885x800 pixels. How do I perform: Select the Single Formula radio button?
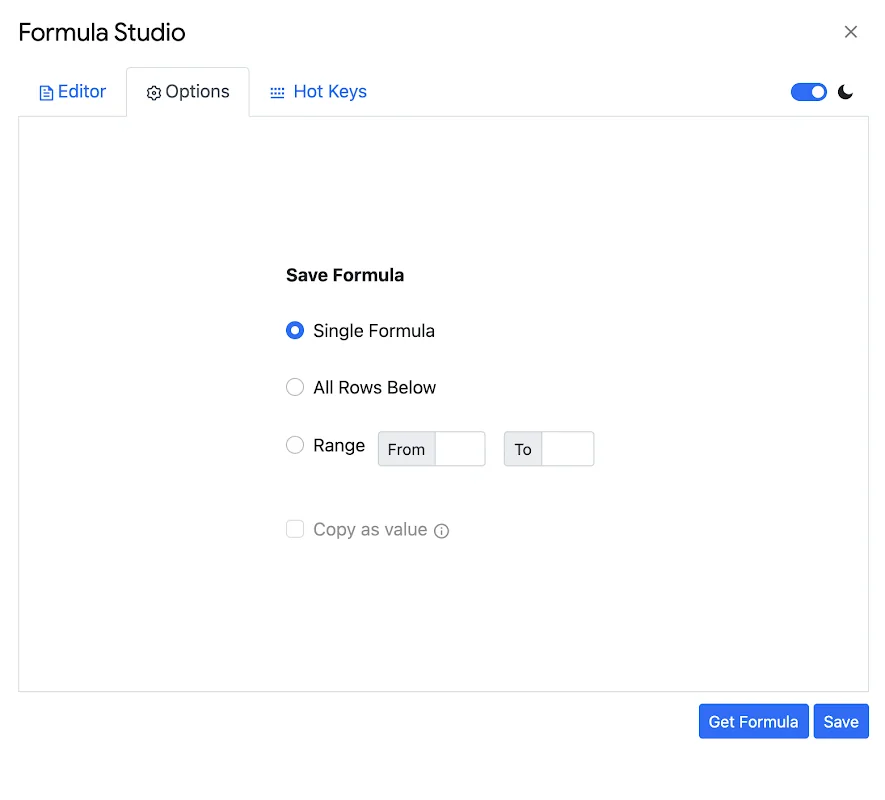[295, 330]
